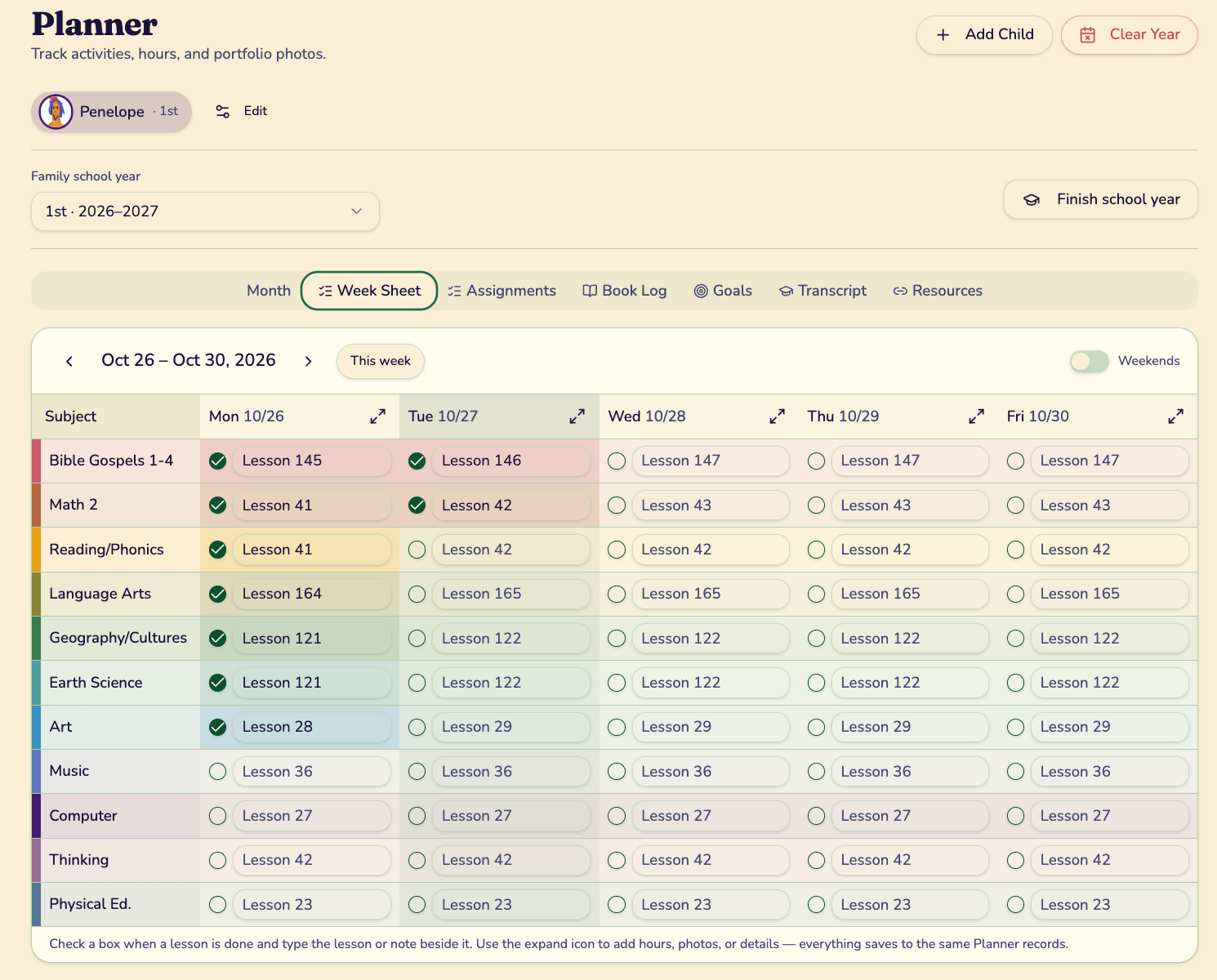Select the Penelope 1st child chip

click(112, 112)
